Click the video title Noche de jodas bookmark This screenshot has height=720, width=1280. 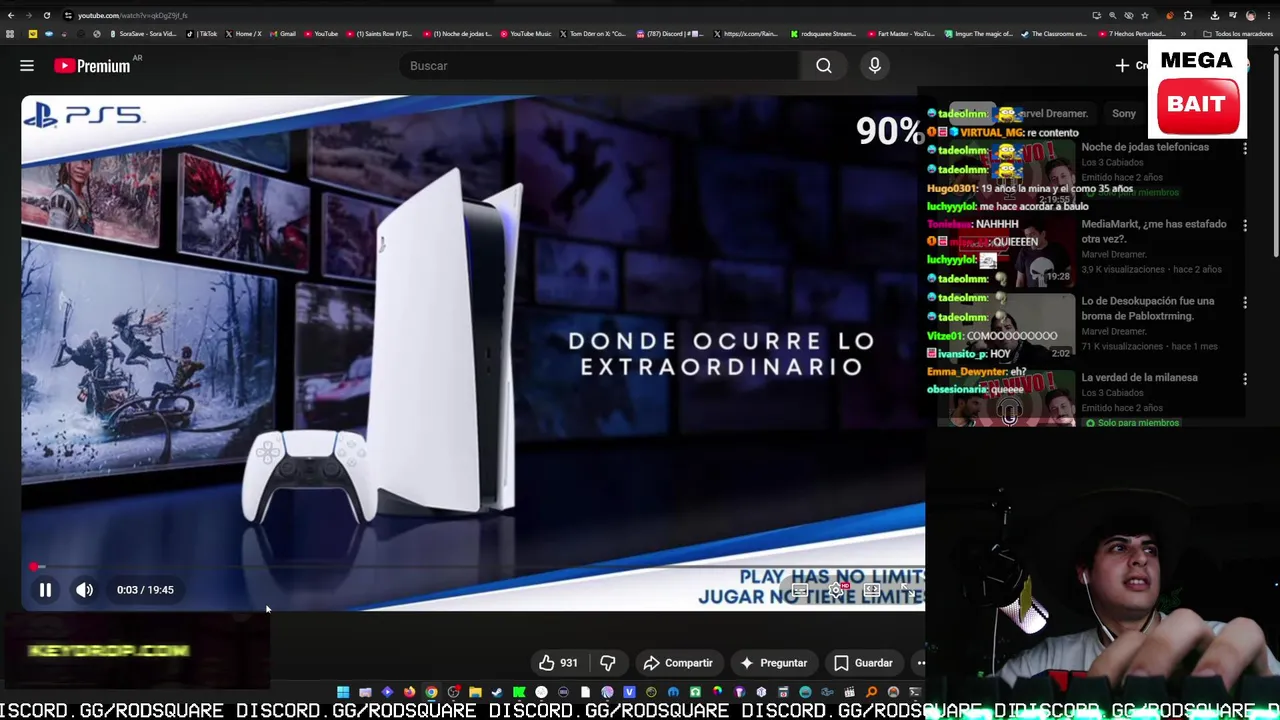pyautogui.click(x=455, y=34)
